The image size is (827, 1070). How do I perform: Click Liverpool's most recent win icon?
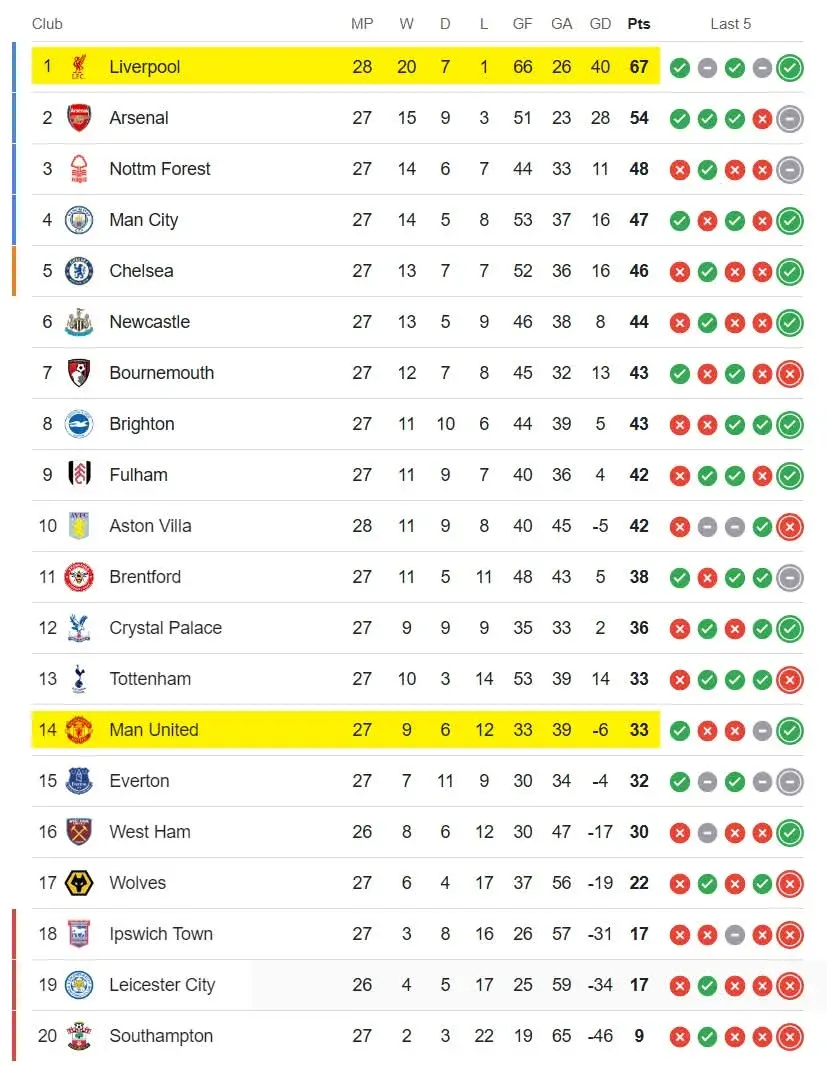click(x=789, y=68)
